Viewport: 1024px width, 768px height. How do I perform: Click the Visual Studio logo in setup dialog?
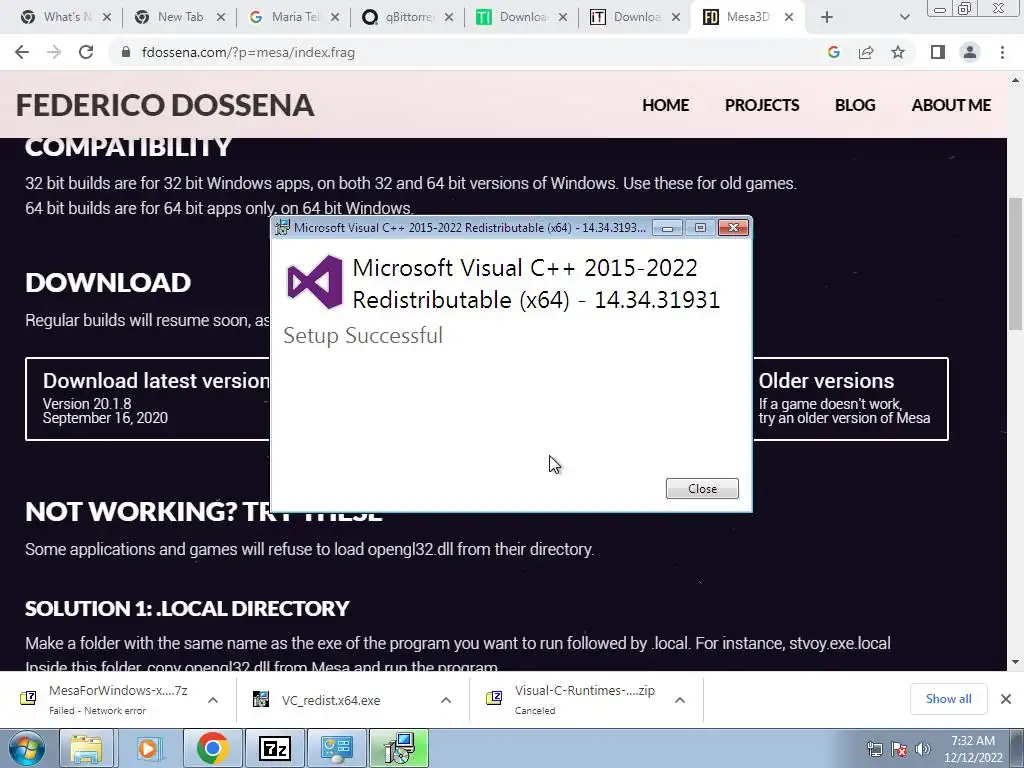pos(315,282)
